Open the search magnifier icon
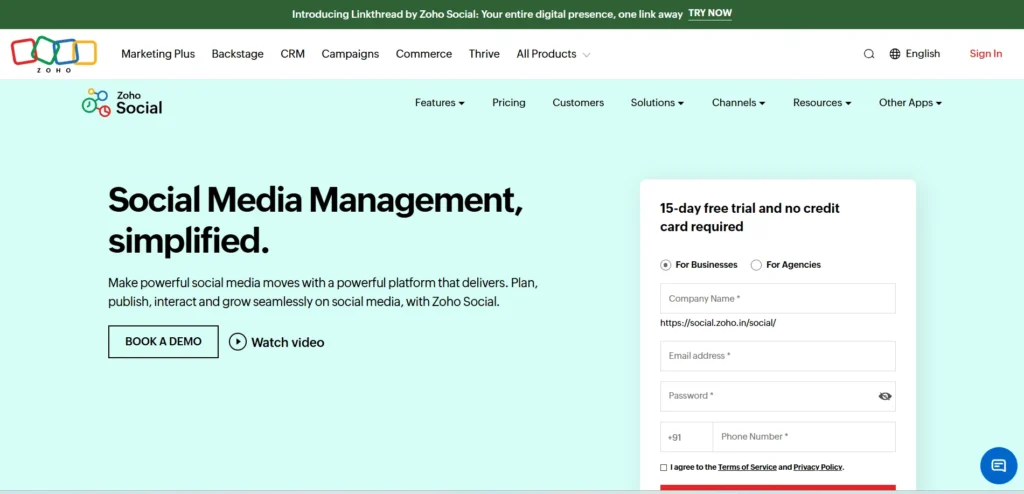1024x494 pixels. coord(869,54)
